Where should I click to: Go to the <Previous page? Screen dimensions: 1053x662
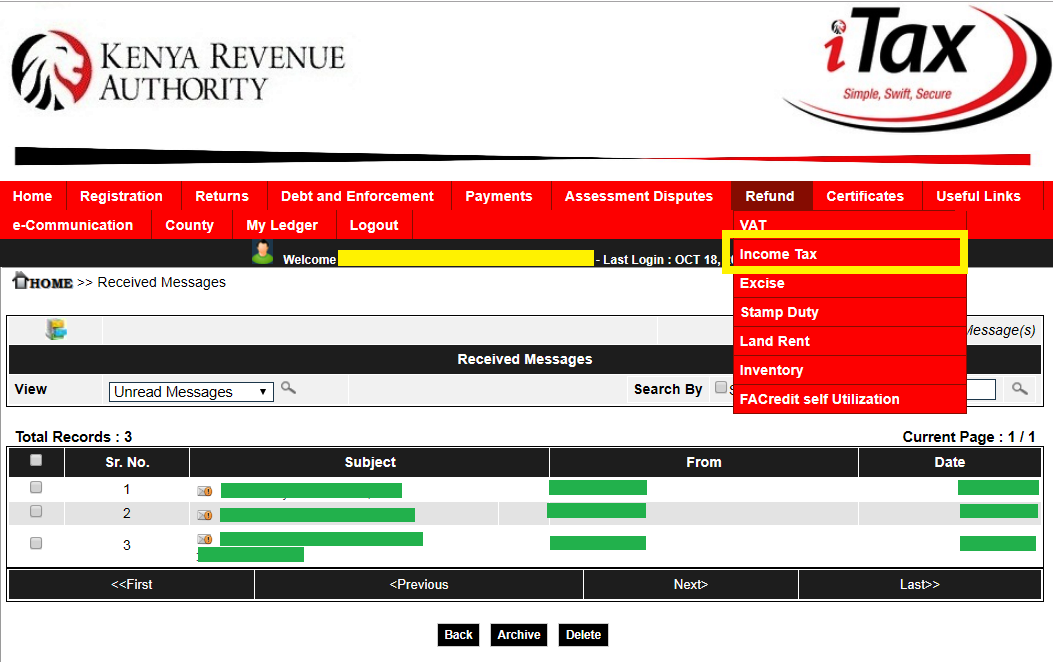pyautogui.click(x=419, y=584)
